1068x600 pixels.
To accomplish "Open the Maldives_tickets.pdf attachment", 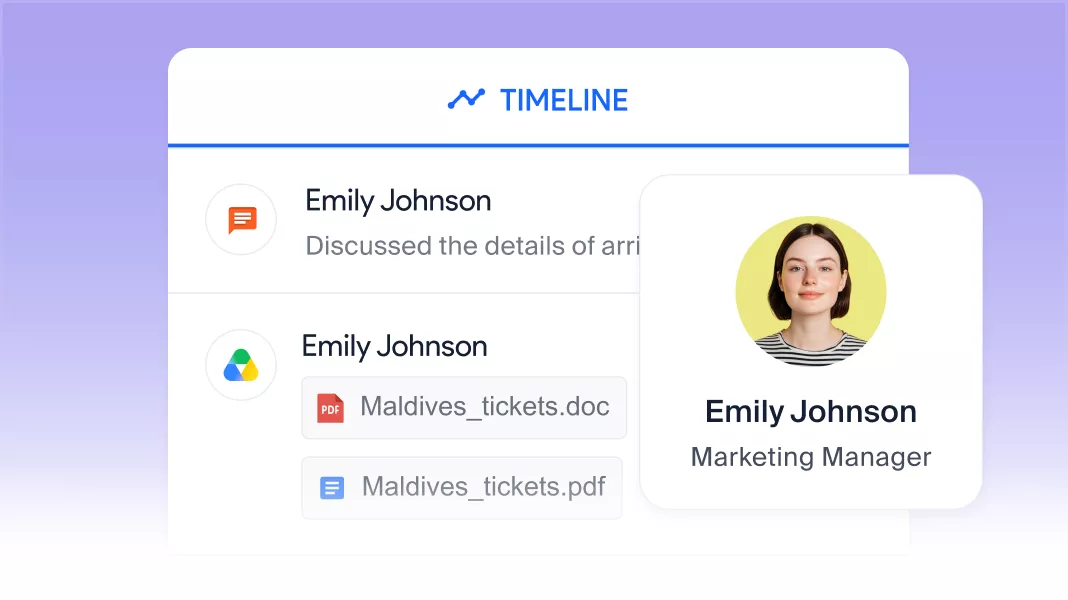I will pyautogui.click(x=462, y=488).
